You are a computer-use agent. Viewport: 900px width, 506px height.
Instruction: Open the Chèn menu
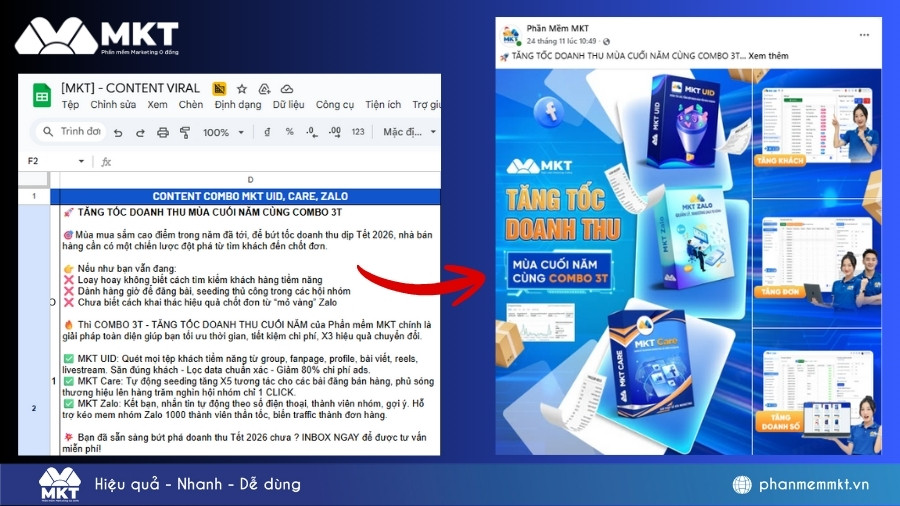pos(191,104)
